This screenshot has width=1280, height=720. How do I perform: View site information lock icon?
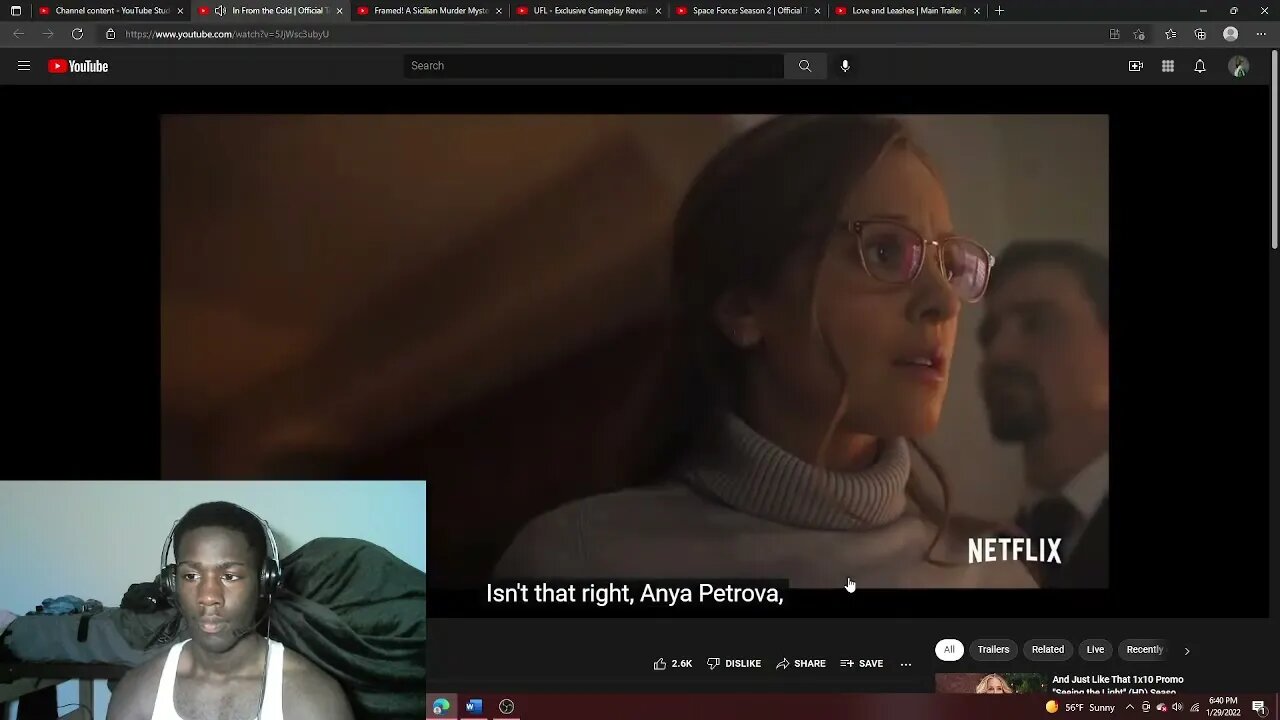click(111, 34)
